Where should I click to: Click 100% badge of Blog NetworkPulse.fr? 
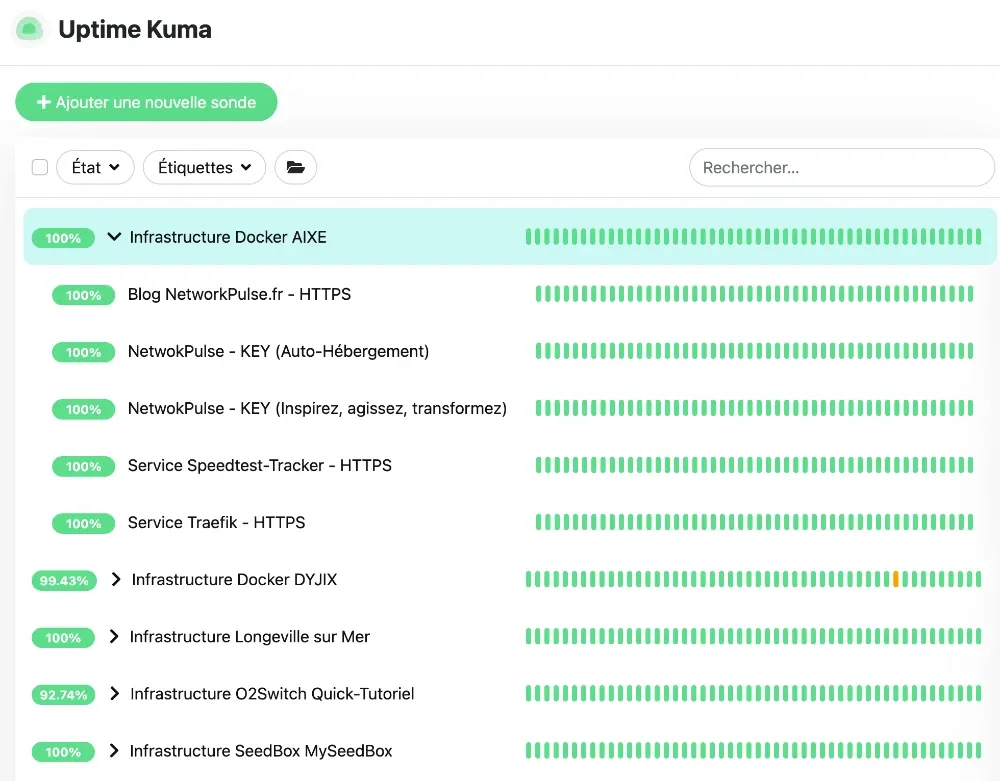coord(84,295)
